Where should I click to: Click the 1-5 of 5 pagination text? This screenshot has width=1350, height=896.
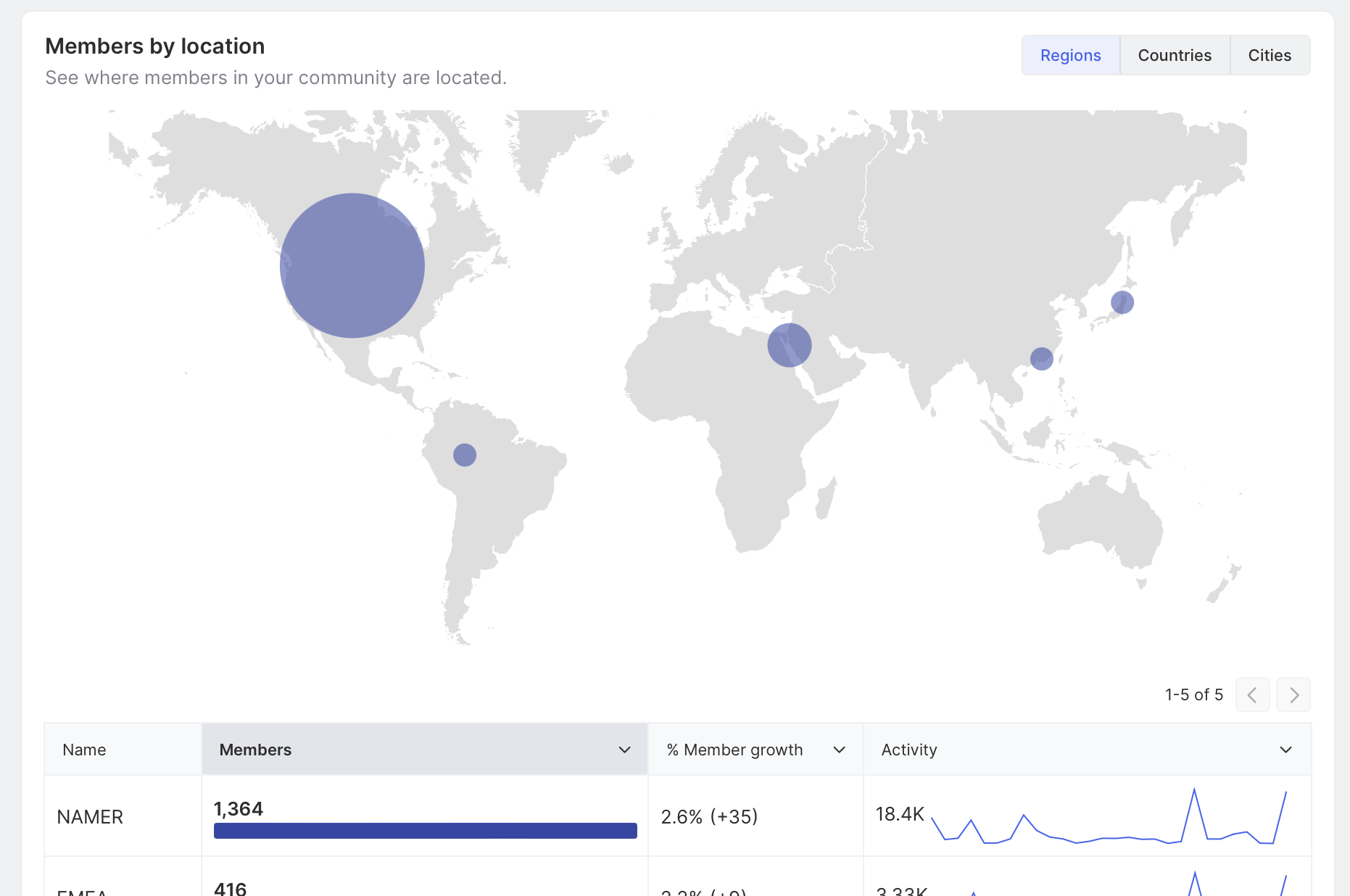(x=1193, y=694)
